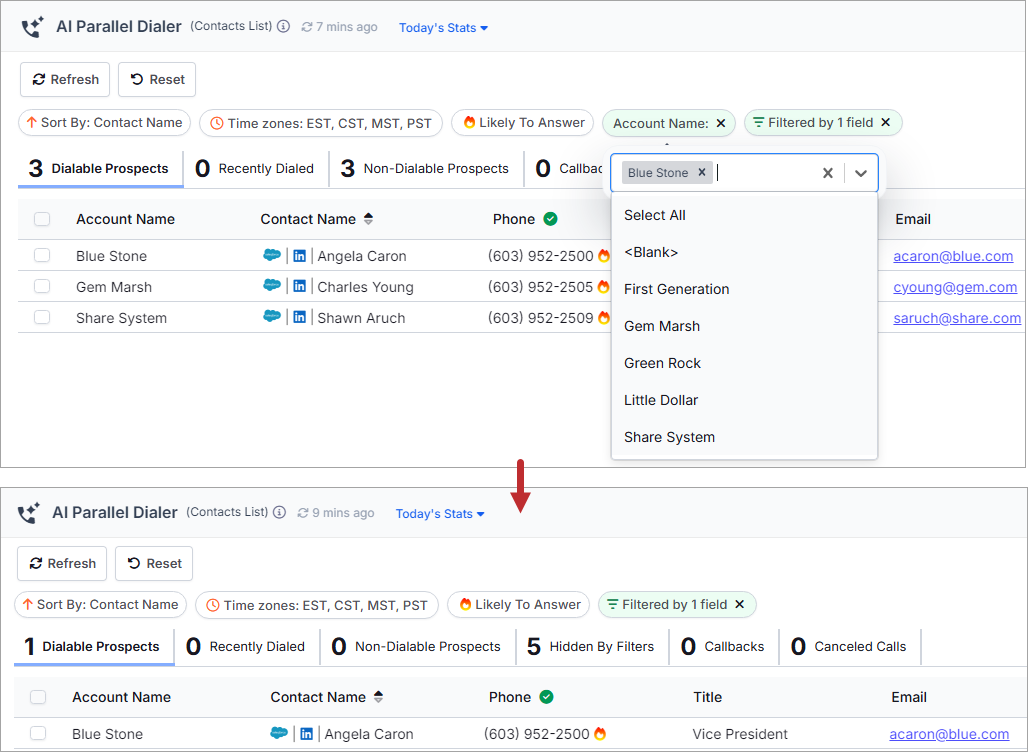Image resolution: width=1028 pixels, height=752 pixels.
Task: Open Salesforce record for Angela Caron in lower view
Action: click(279, 733)
